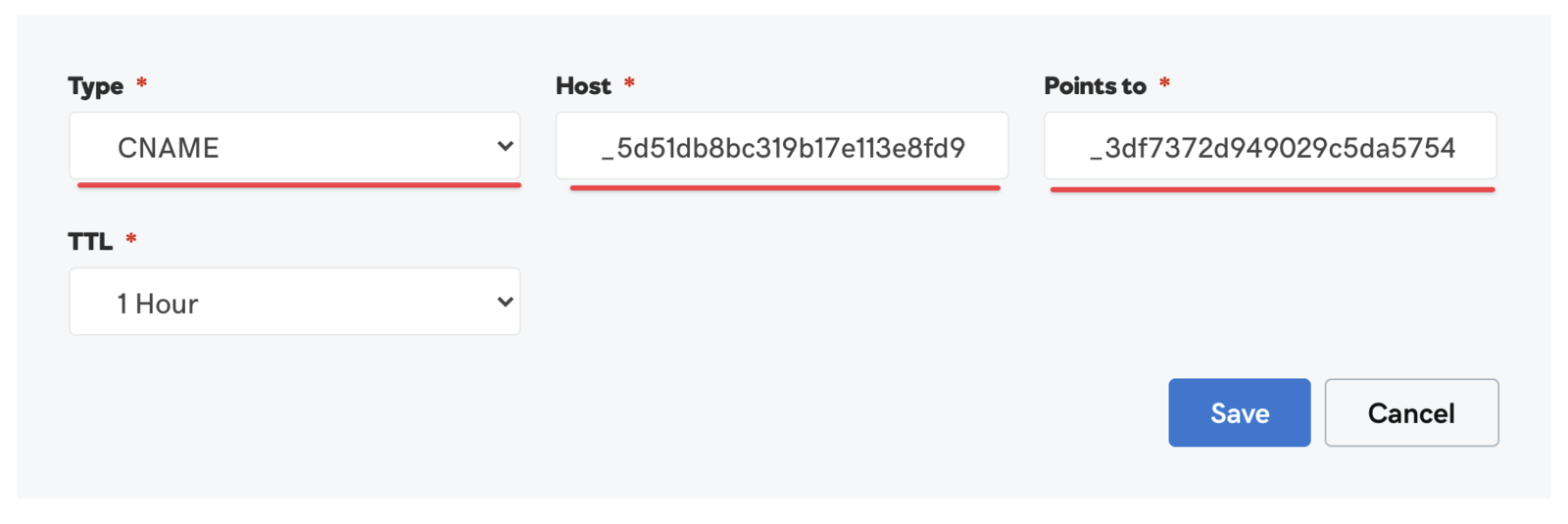
Task: Click the bold "TTL" field label
Action: (x=90, y=242)
